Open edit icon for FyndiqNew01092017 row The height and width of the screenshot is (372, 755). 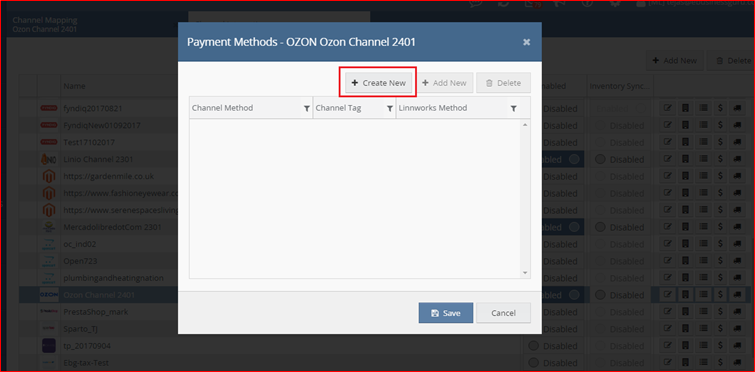tap(667, 126)
